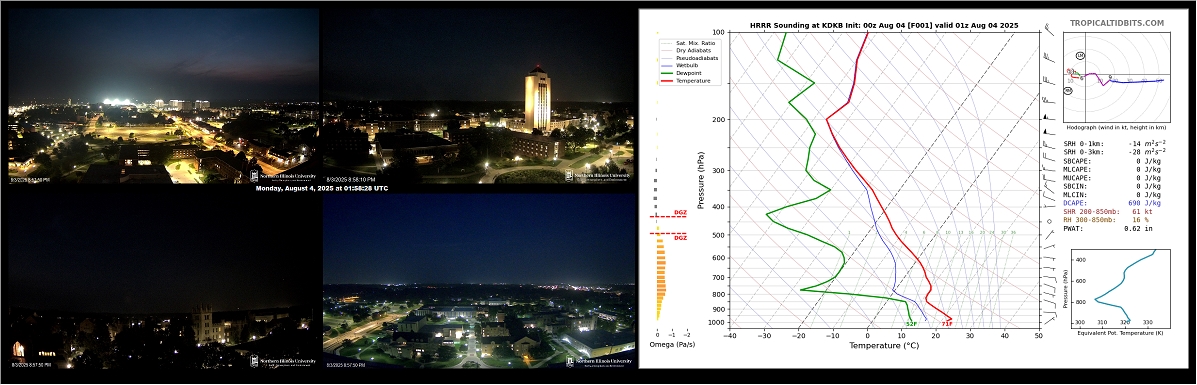The height and width of the screenshot is (385, 1197).
Task: Click the PWAT 0.62 in row
Action: point(1109,228)
